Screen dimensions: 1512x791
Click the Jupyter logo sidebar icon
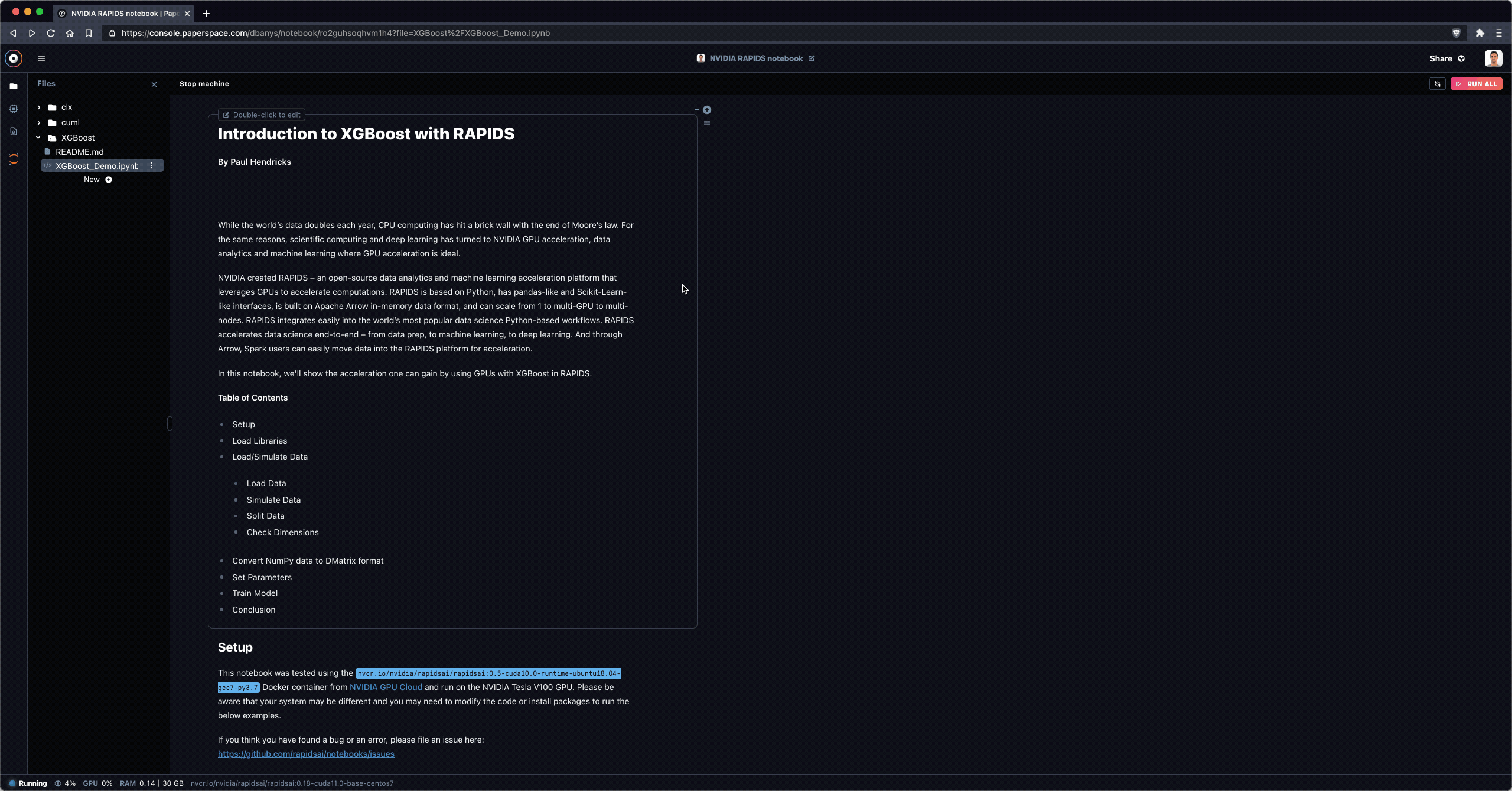(14, 159)
